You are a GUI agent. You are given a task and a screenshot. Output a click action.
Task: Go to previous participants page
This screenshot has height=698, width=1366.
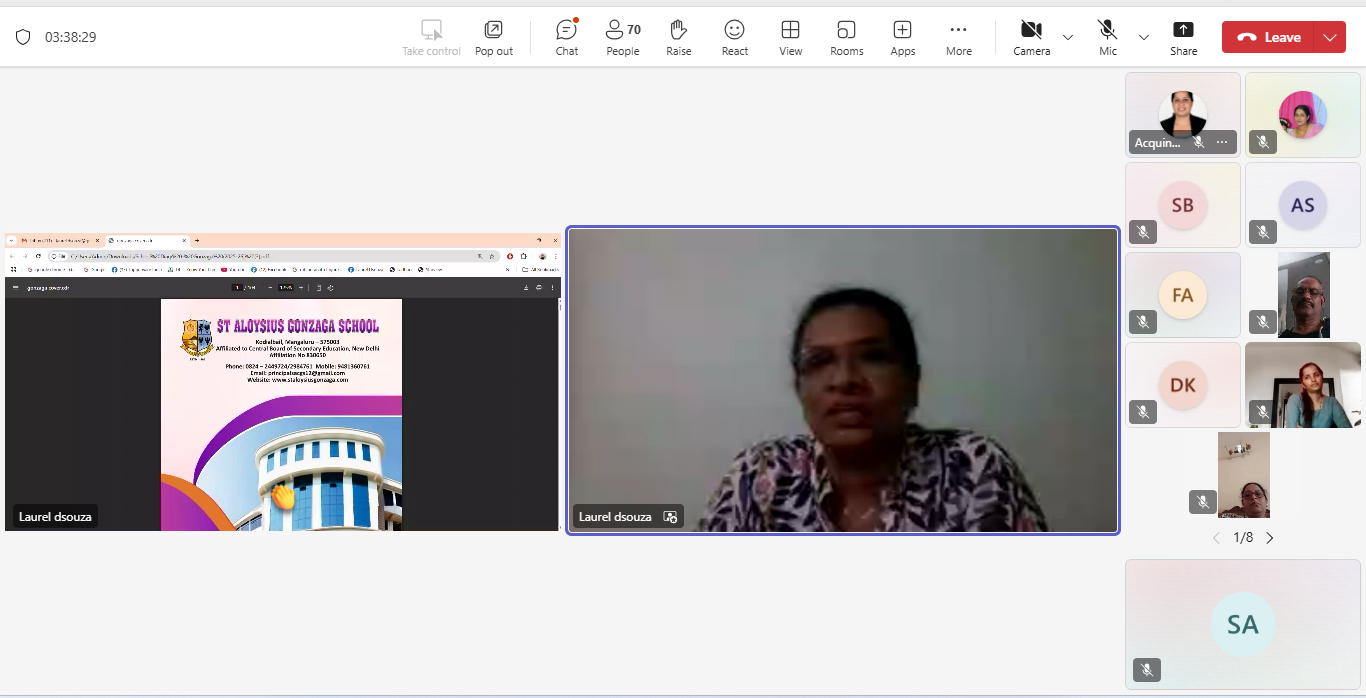coord(1216,538)
